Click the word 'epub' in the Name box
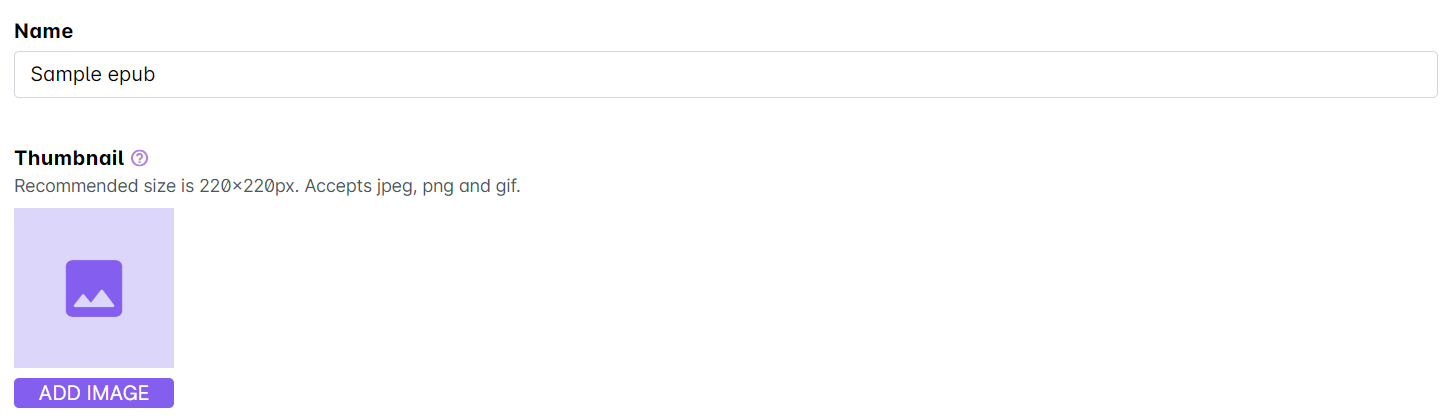1446x420 pixels. [131, 75]
